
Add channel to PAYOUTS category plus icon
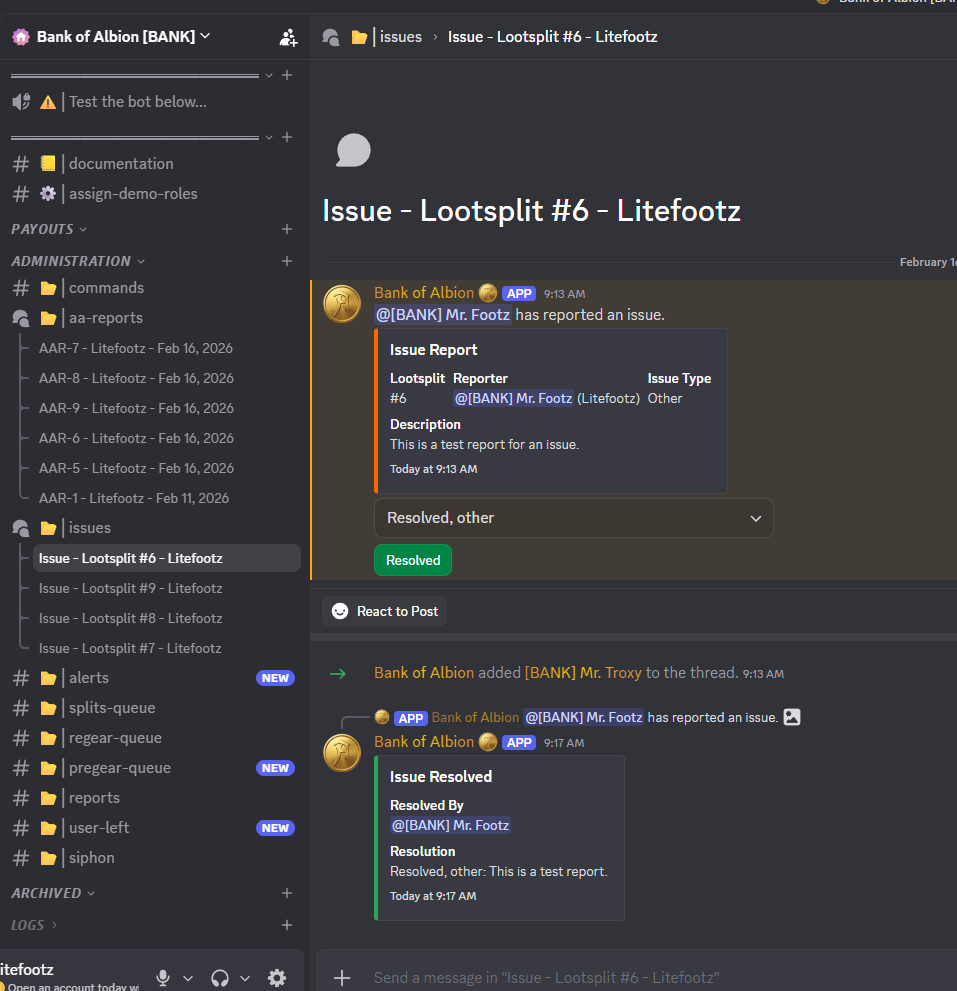coord(287,229)
